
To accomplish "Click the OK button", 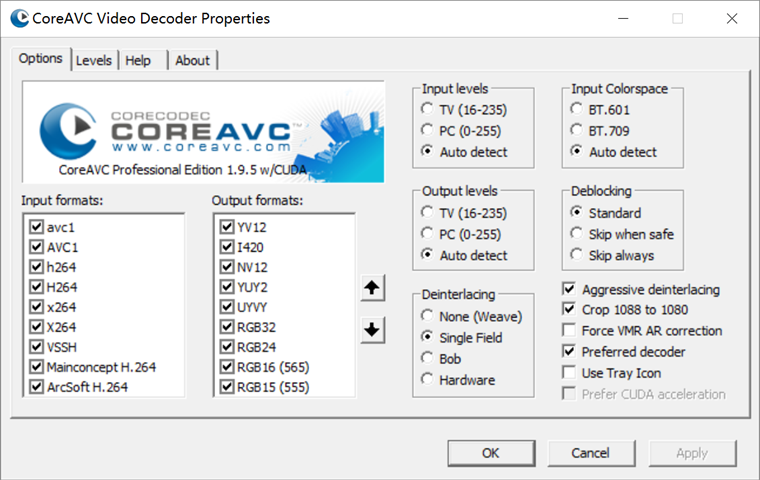I will 490,453.
